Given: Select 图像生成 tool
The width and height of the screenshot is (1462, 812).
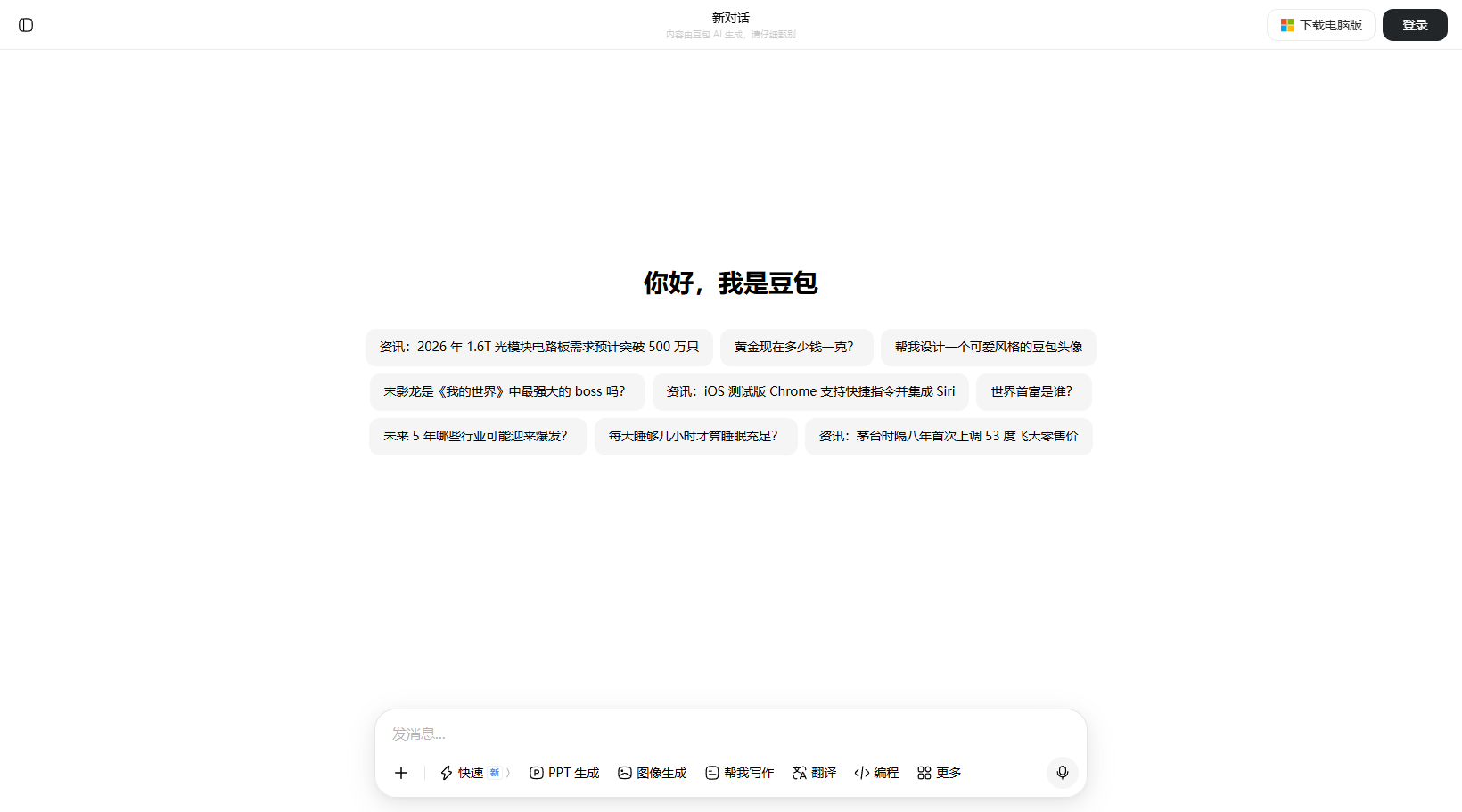Looking at the screenshot, I should (x=653, y=773).
